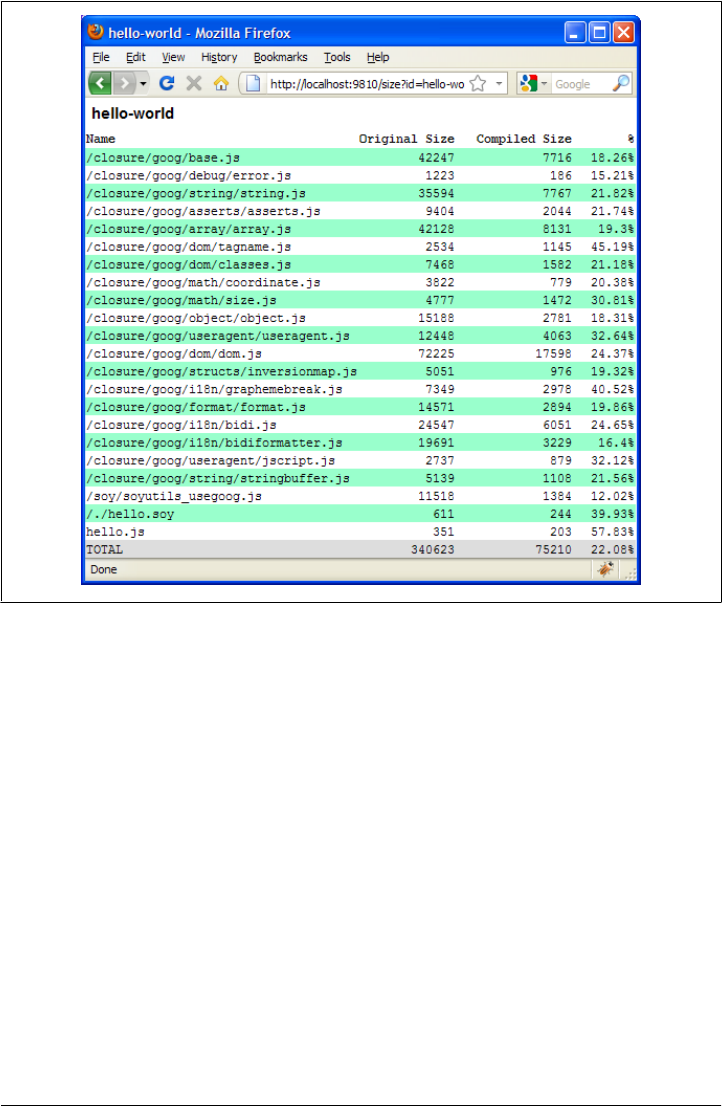Select /closure/goog/useragent/useragent.js file name
The image size is (722, 1106).
pos(218,336)
